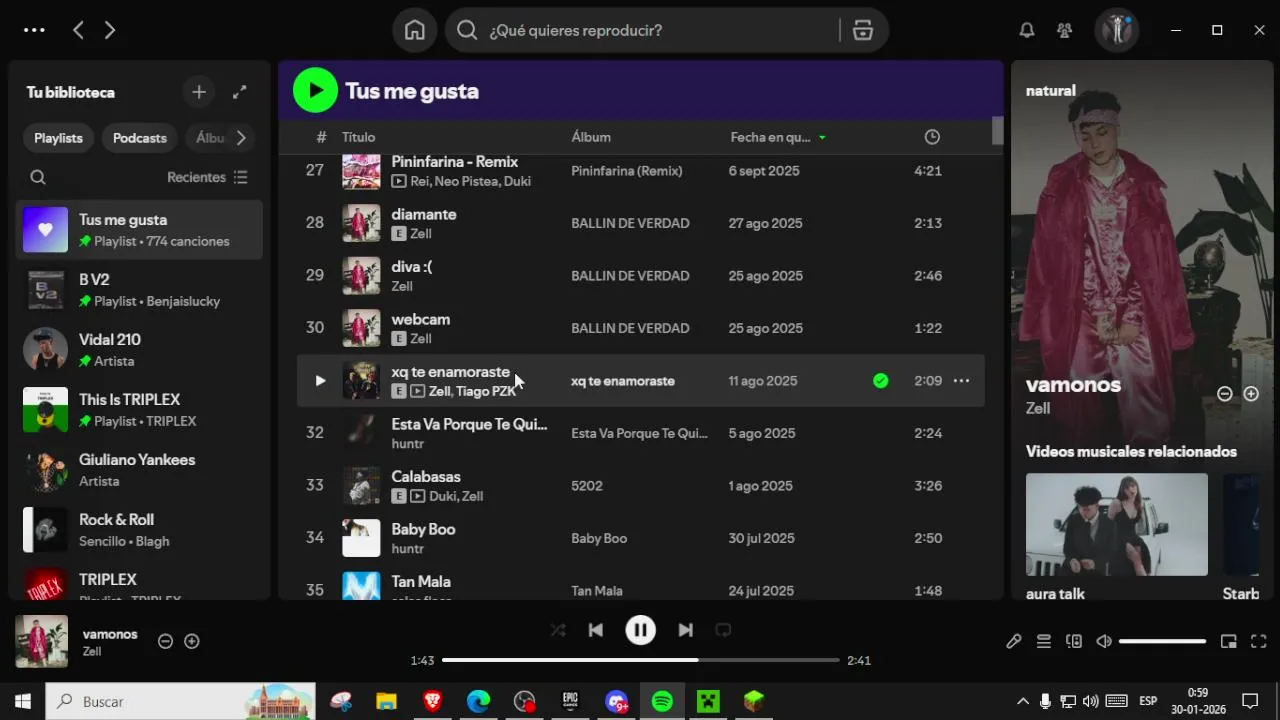Hide song via bottom bar minus icon
The image size is (1280, 720).
[x=166, y=641]
